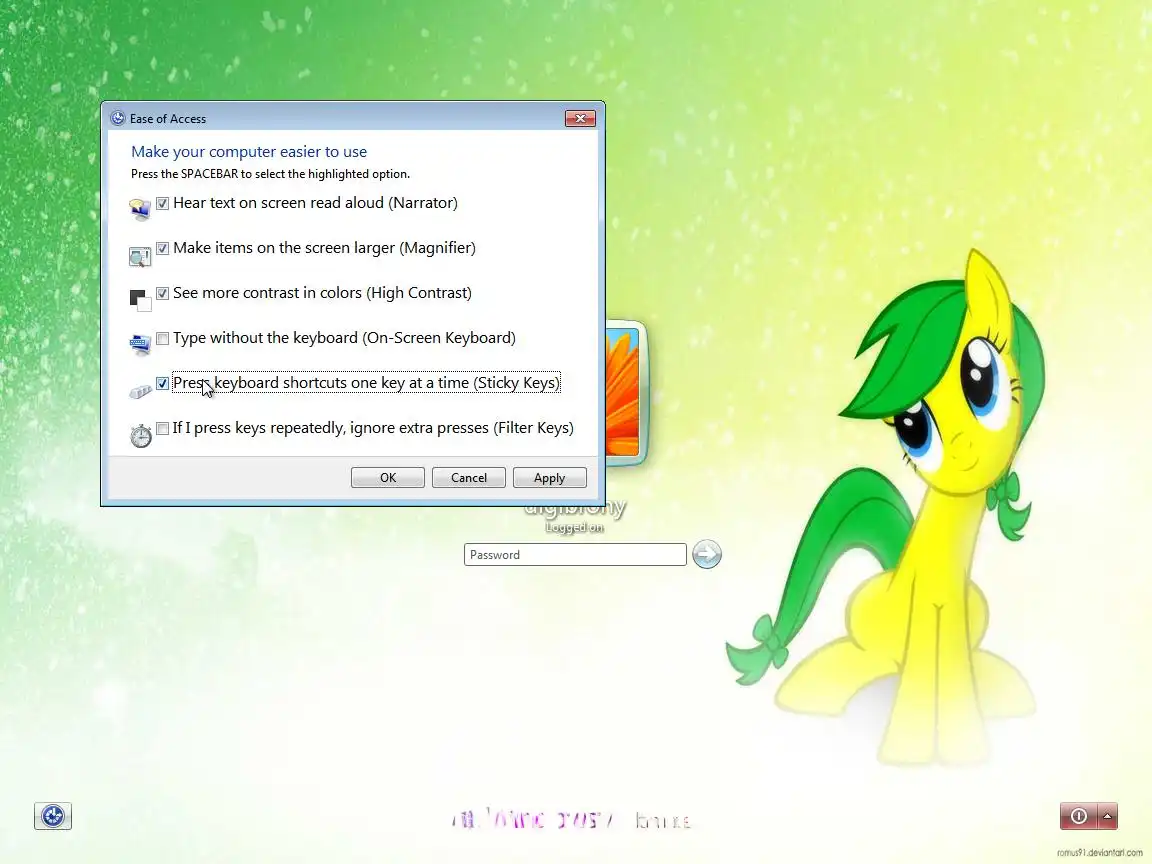
Task: Uncheck the Narrator checkbox
Action: (162, 204)
